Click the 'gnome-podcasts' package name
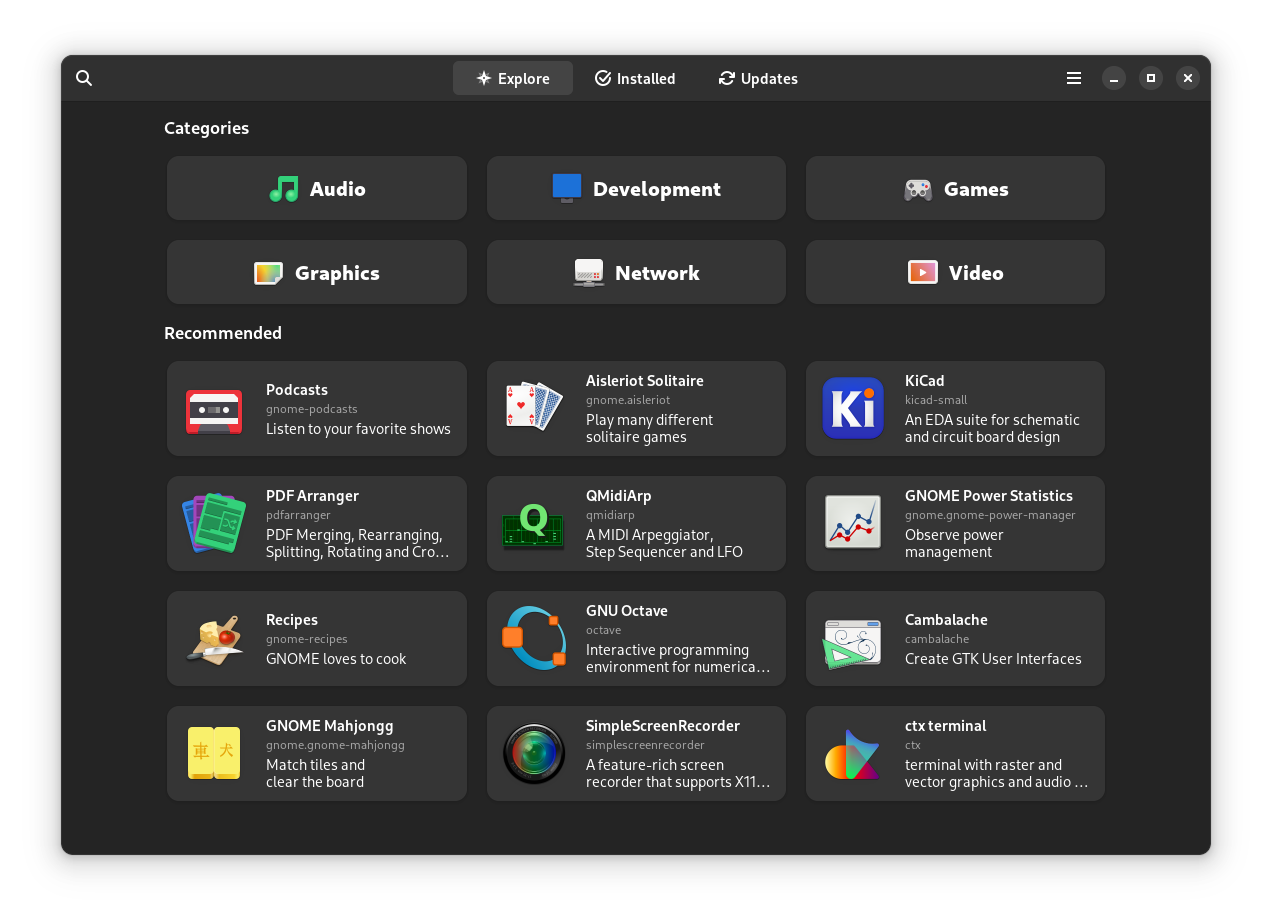Viewport: 1272px width, 922px height. pos(312,409)
